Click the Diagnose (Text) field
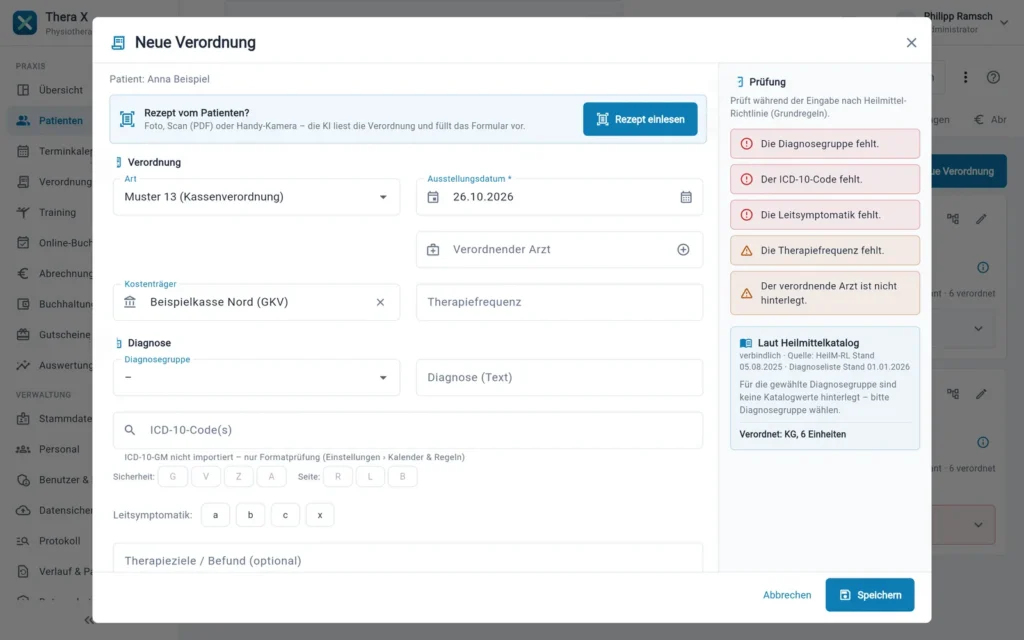The image size is (1024, 640). coord(559,377)
